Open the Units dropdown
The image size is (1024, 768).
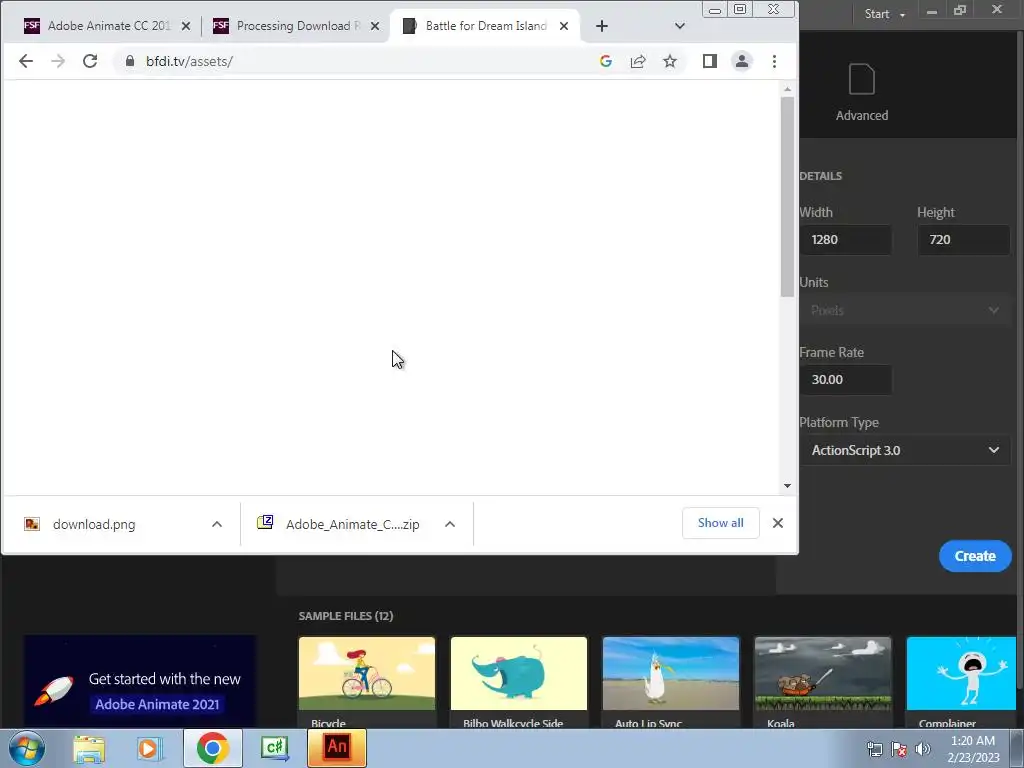pos(905,310)
